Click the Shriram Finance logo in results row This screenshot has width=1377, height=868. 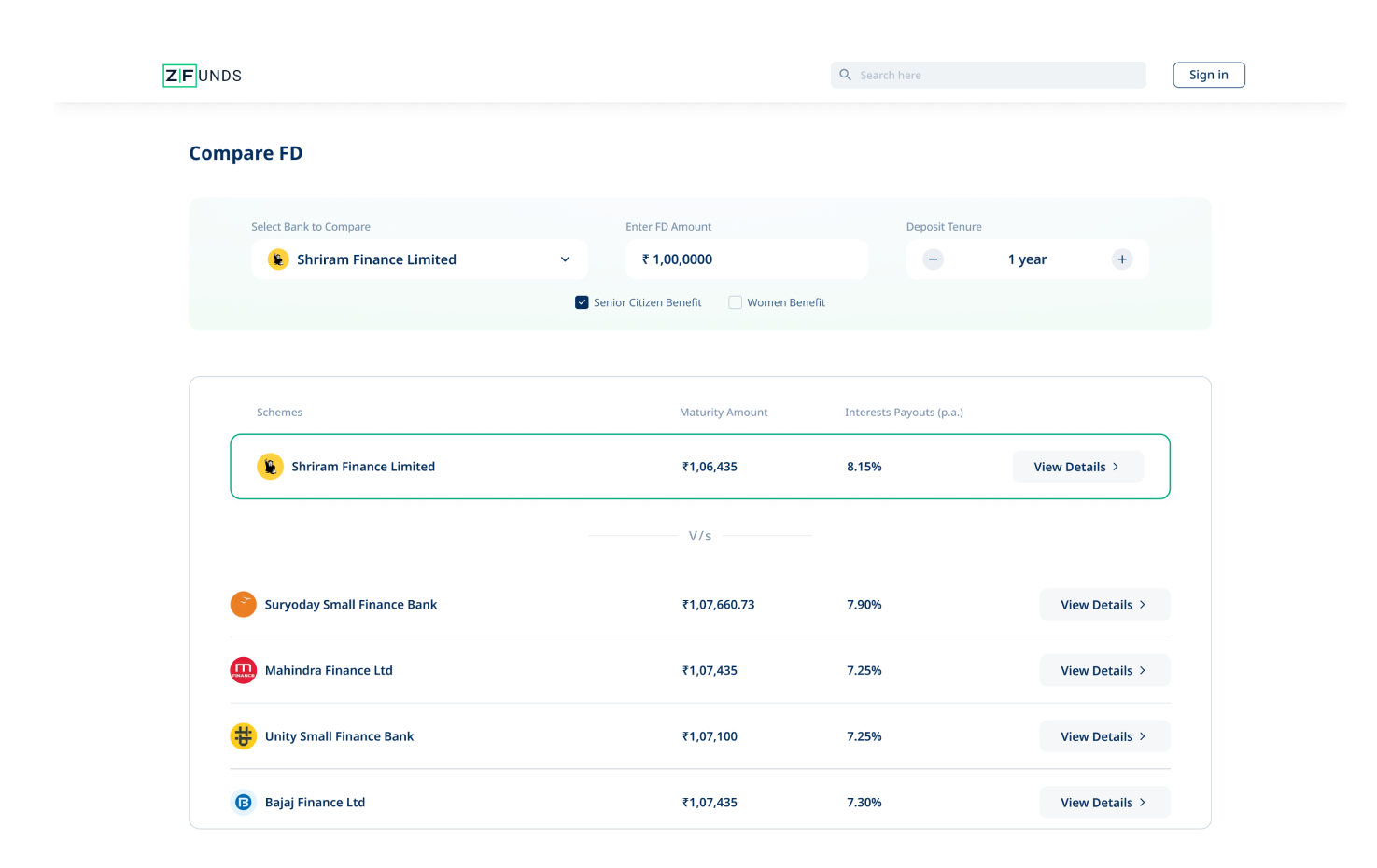click(x=270, y=467)
